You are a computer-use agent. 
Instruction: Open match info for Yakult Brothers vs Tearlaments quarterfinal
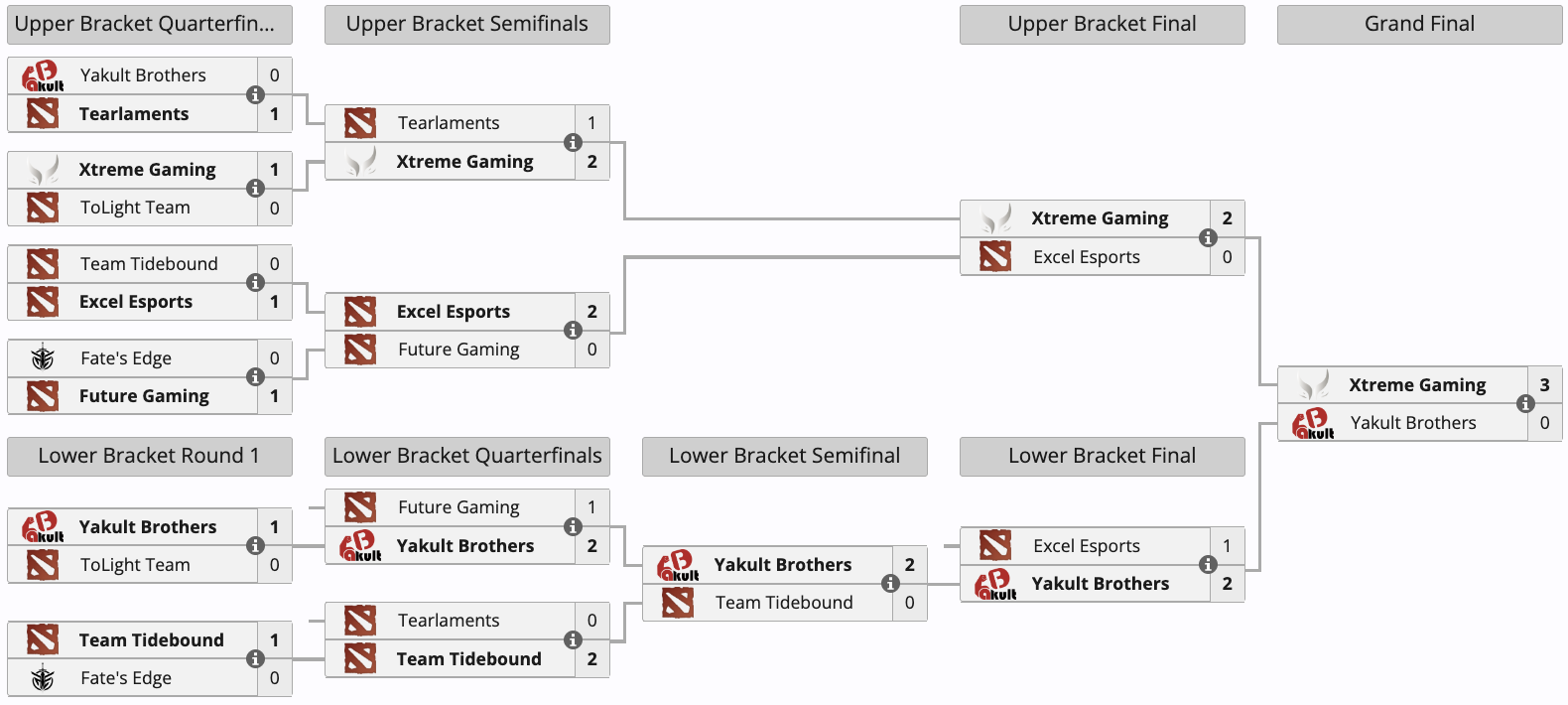[255, 94]
